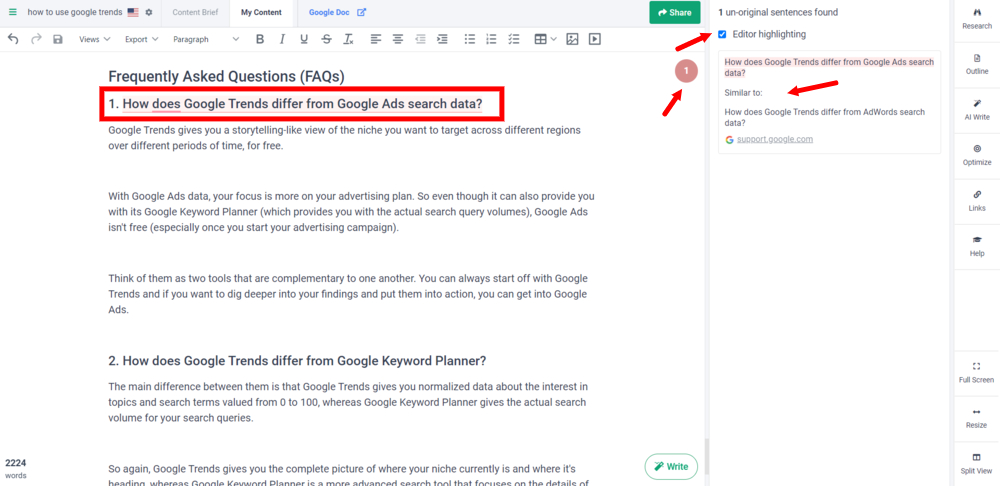This screenshot has height=486, width=1000.
Task: Click the undo arrow icon
Action: pyautogui.click(x=13, y=39)
